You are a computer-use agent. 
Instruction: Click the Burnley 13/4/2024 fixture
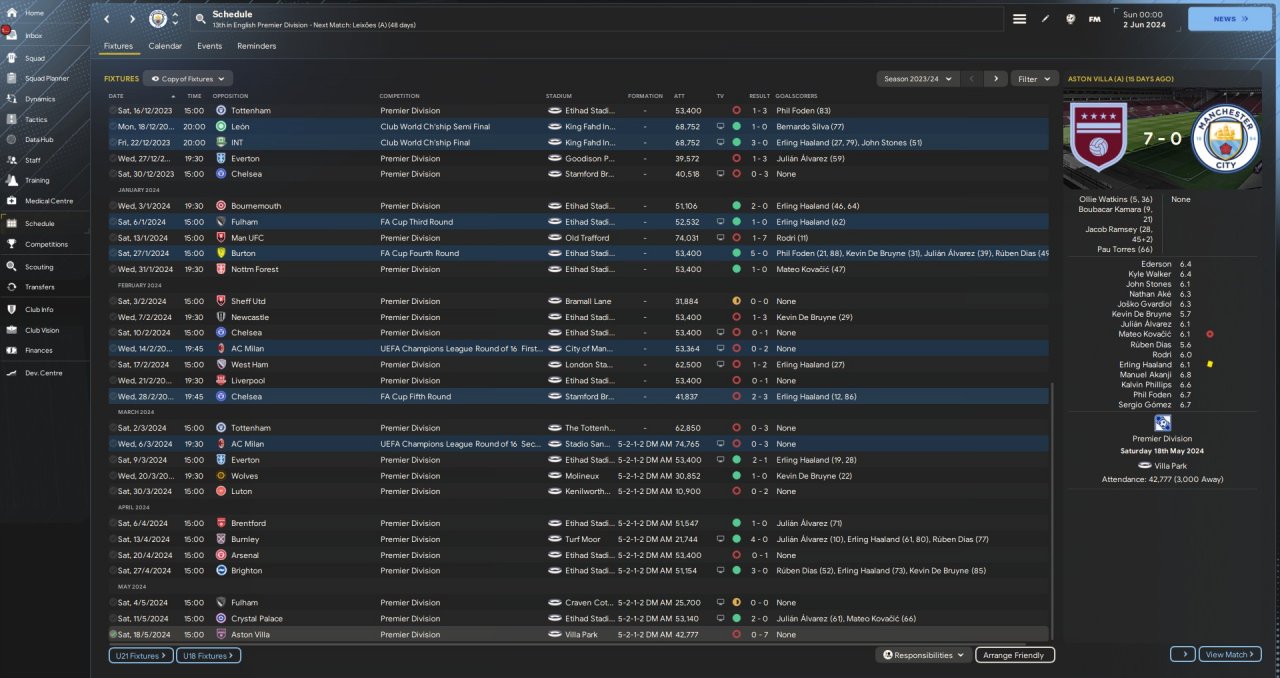coord(578,539)
